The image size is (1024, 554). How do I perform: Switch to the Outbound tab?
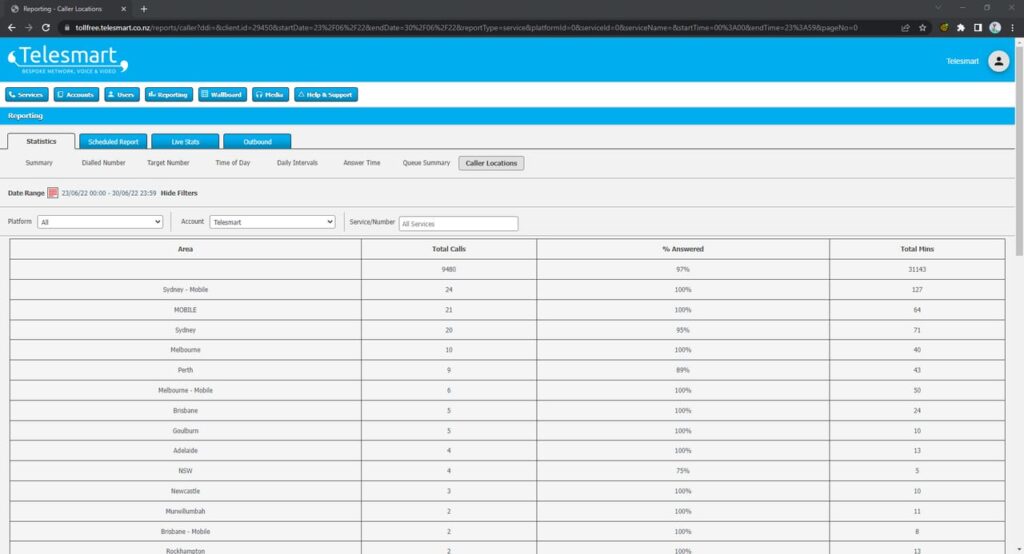tap(257, 142)
